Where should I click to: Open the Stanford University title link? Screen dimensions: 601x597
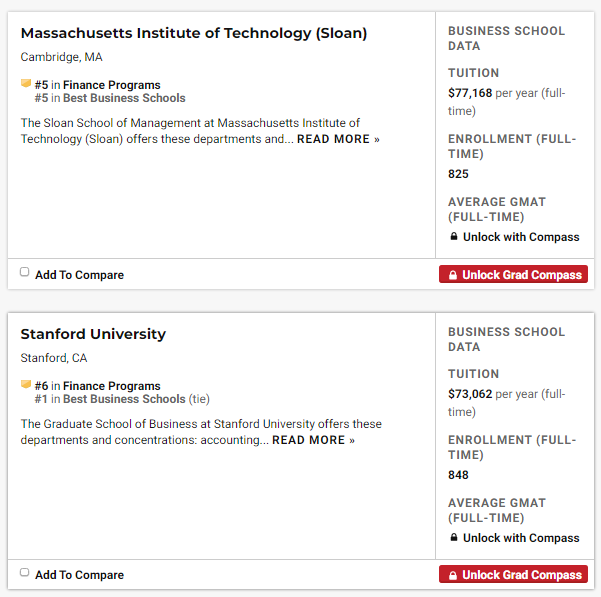93,334
